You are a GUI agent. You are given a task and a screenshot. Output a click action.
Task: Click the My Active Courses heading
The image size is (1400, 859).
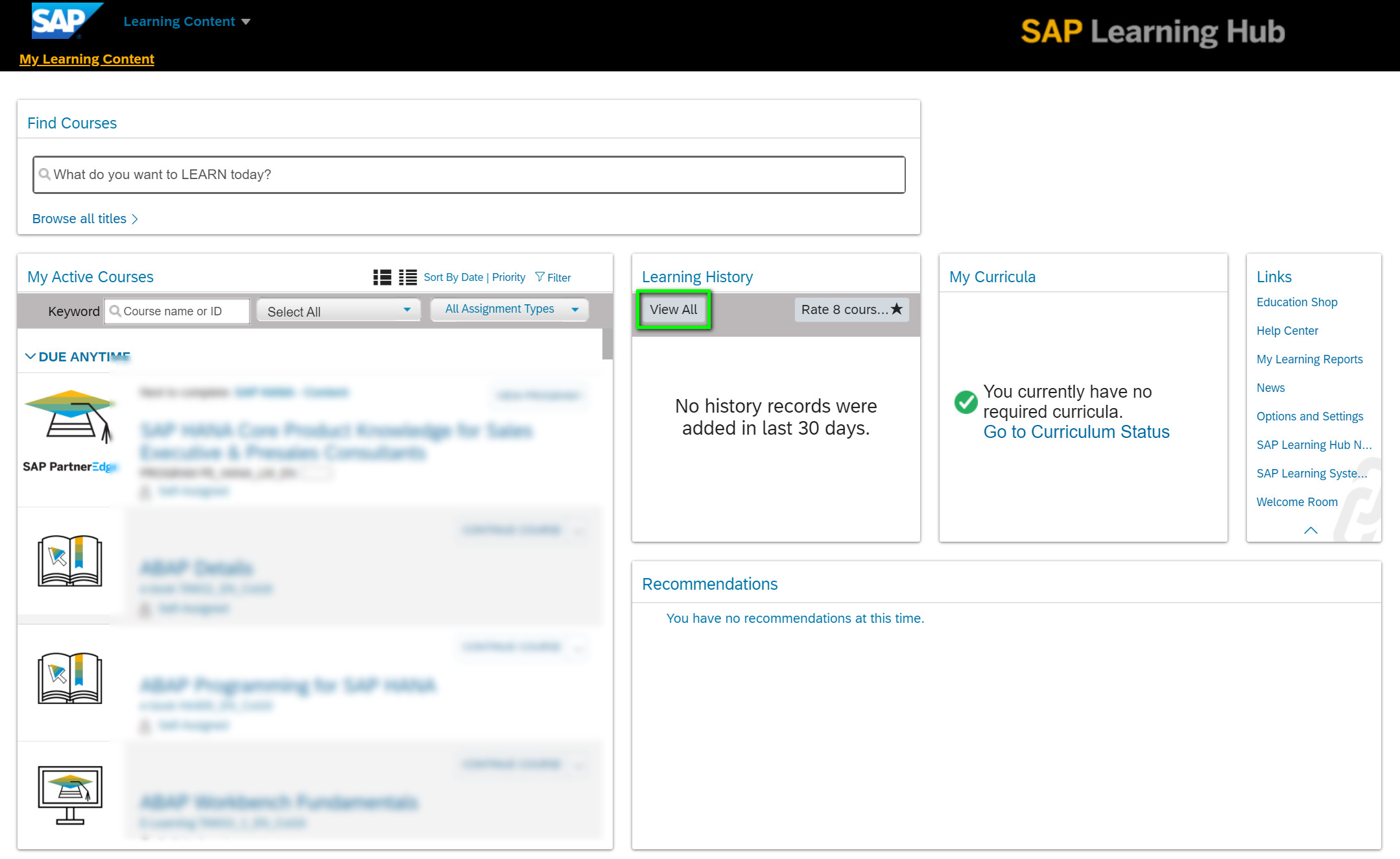(x=90, y=277)
